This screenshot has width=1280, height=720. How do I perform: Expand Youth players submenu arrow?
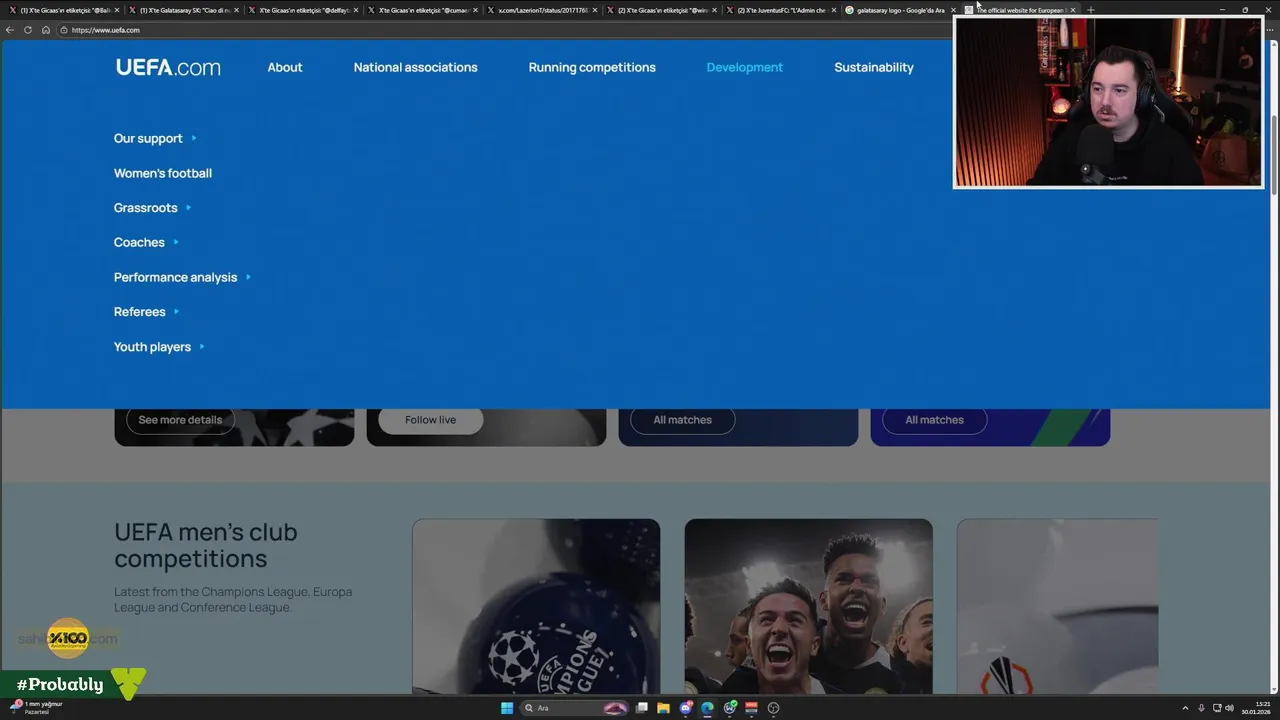pos(202,347)
